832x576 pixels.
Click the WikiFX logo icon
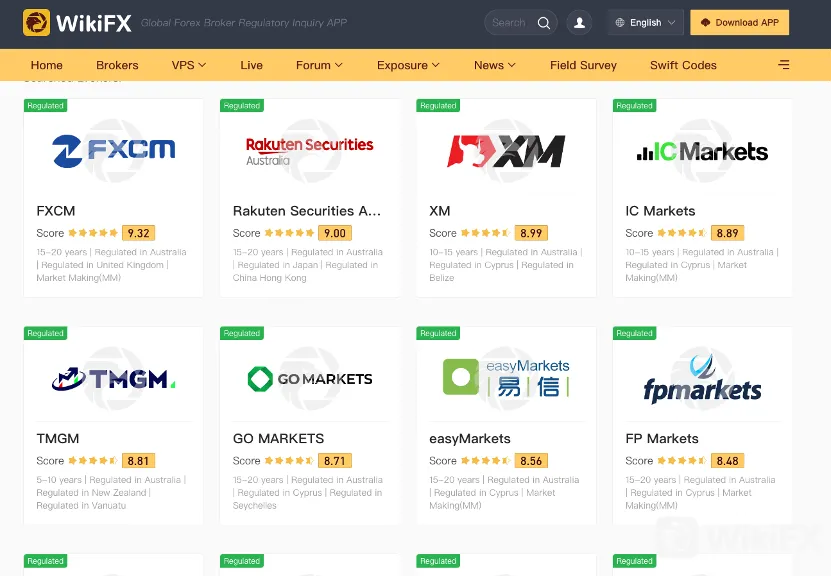pyautogui.click(x=36, y=23)
